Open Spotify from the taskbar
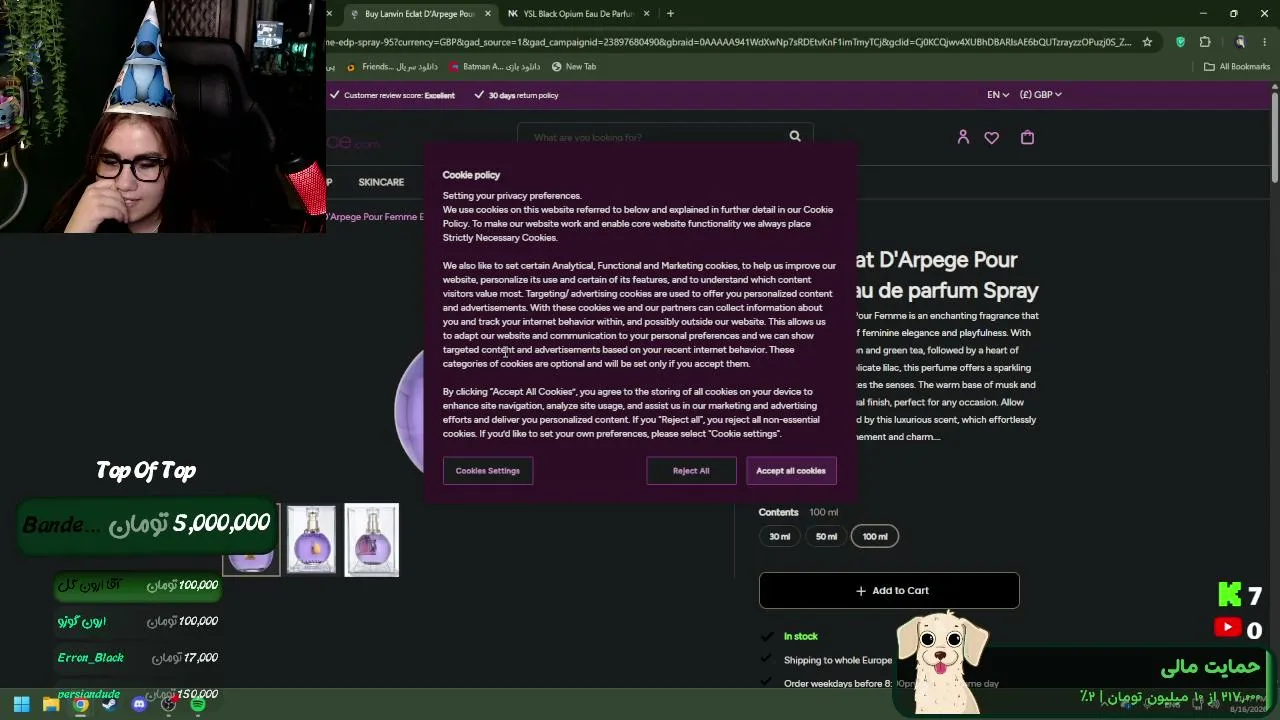 coord(198,705)
